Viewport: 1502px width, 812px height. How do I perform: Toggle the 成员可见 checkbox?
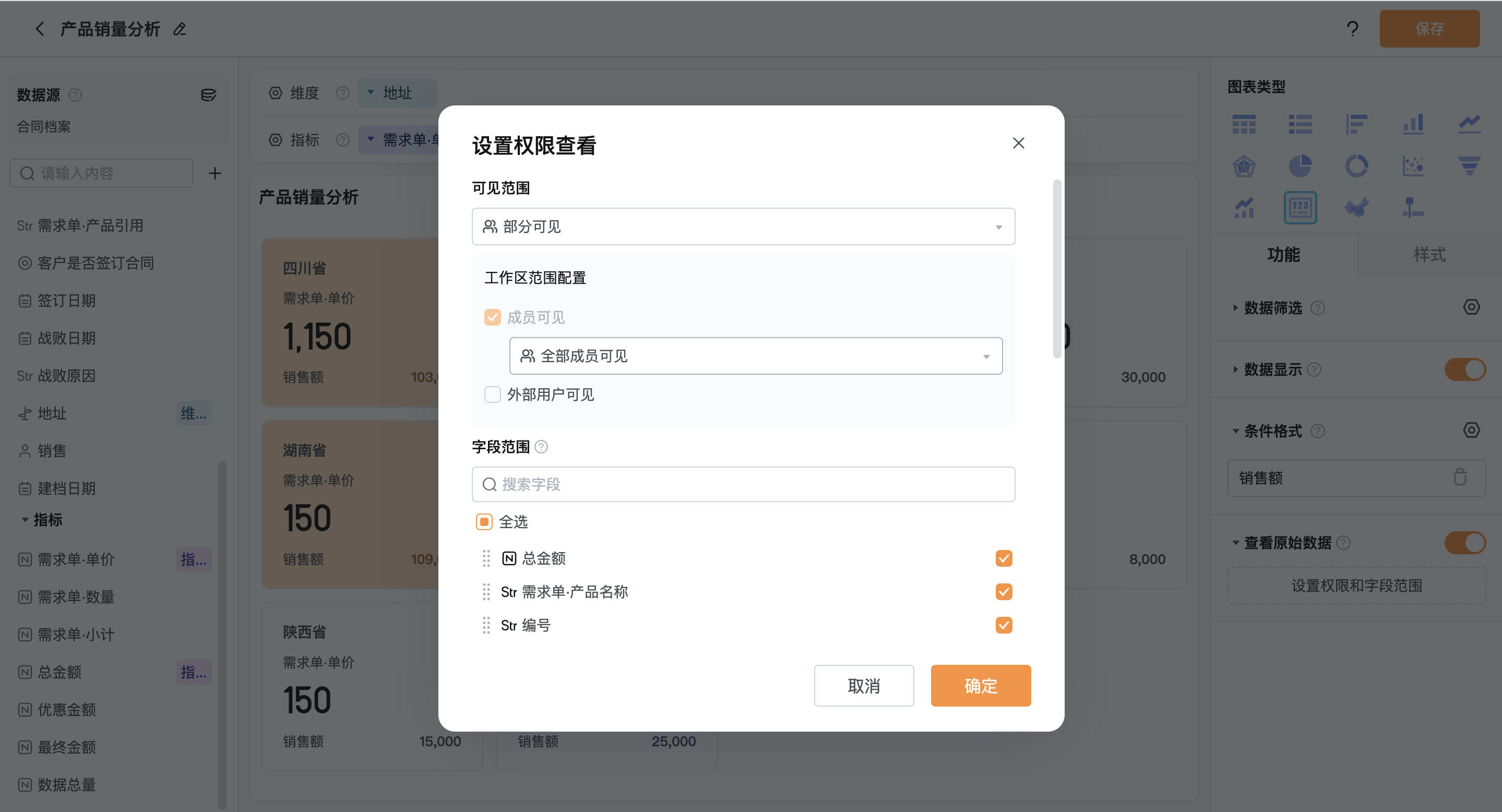493,317
